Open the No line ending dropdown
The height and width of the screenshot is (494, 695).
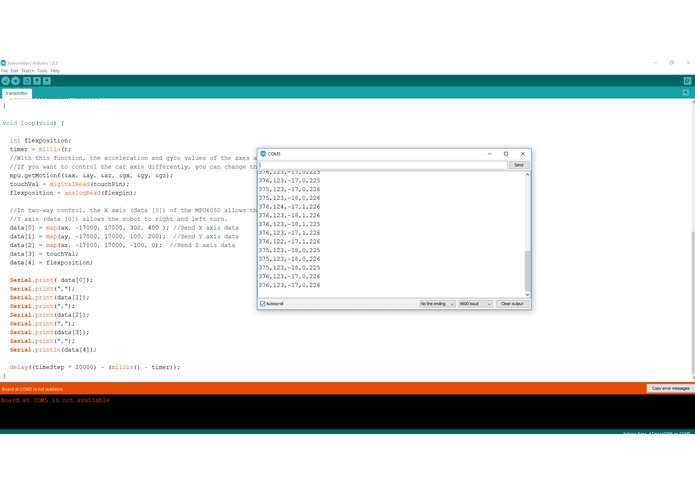point(437,304)
